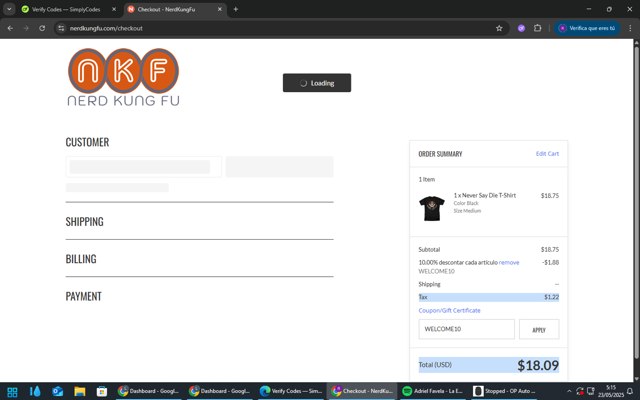Image resolution: width=640 pixels, height=400 pixels.
Task: Click the Tax $1.22 value
Action: click(551, 297)
